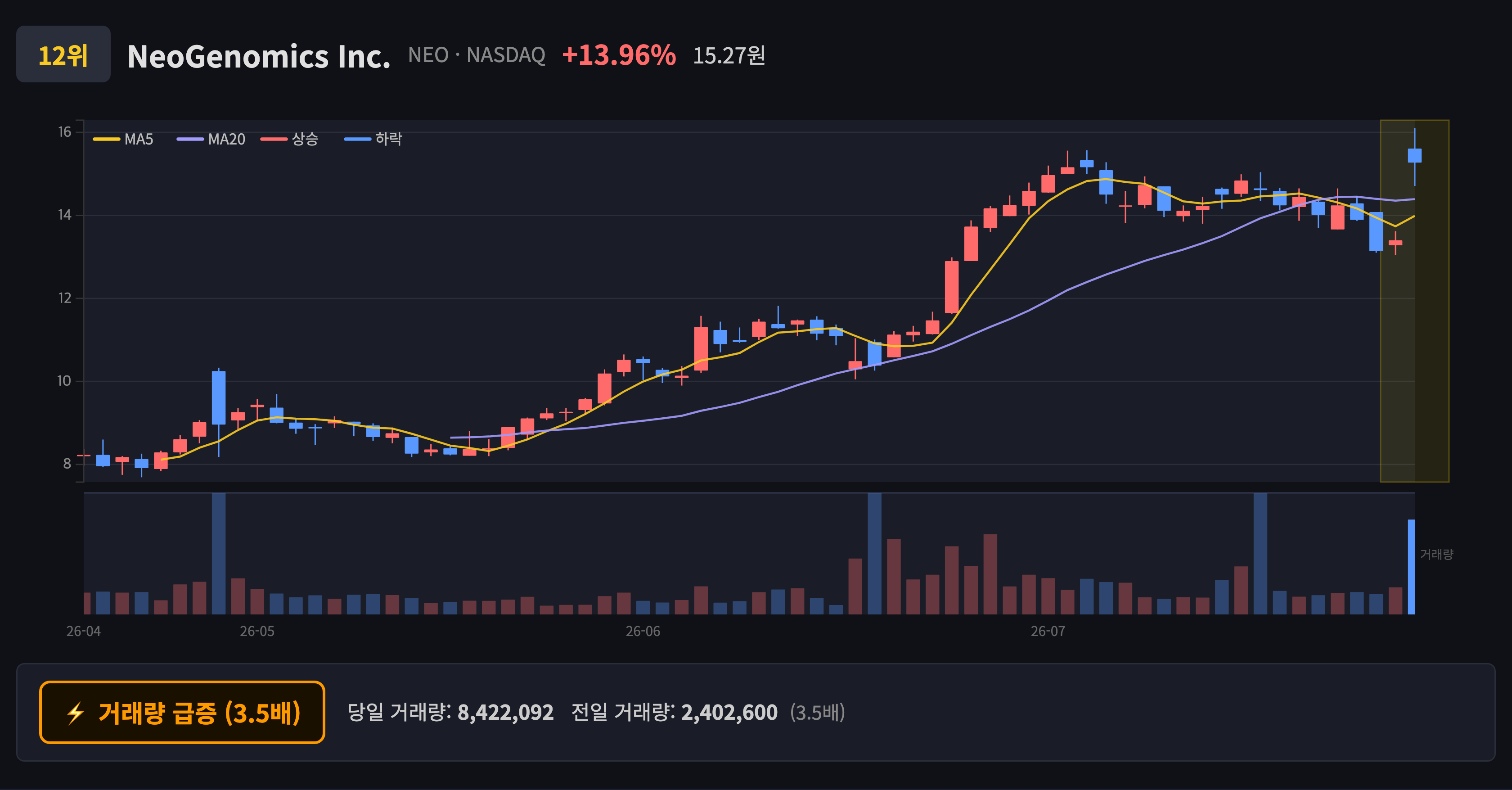Click the lightning bolt icon in badge
1512x790 pixels.
click(75, 713)
